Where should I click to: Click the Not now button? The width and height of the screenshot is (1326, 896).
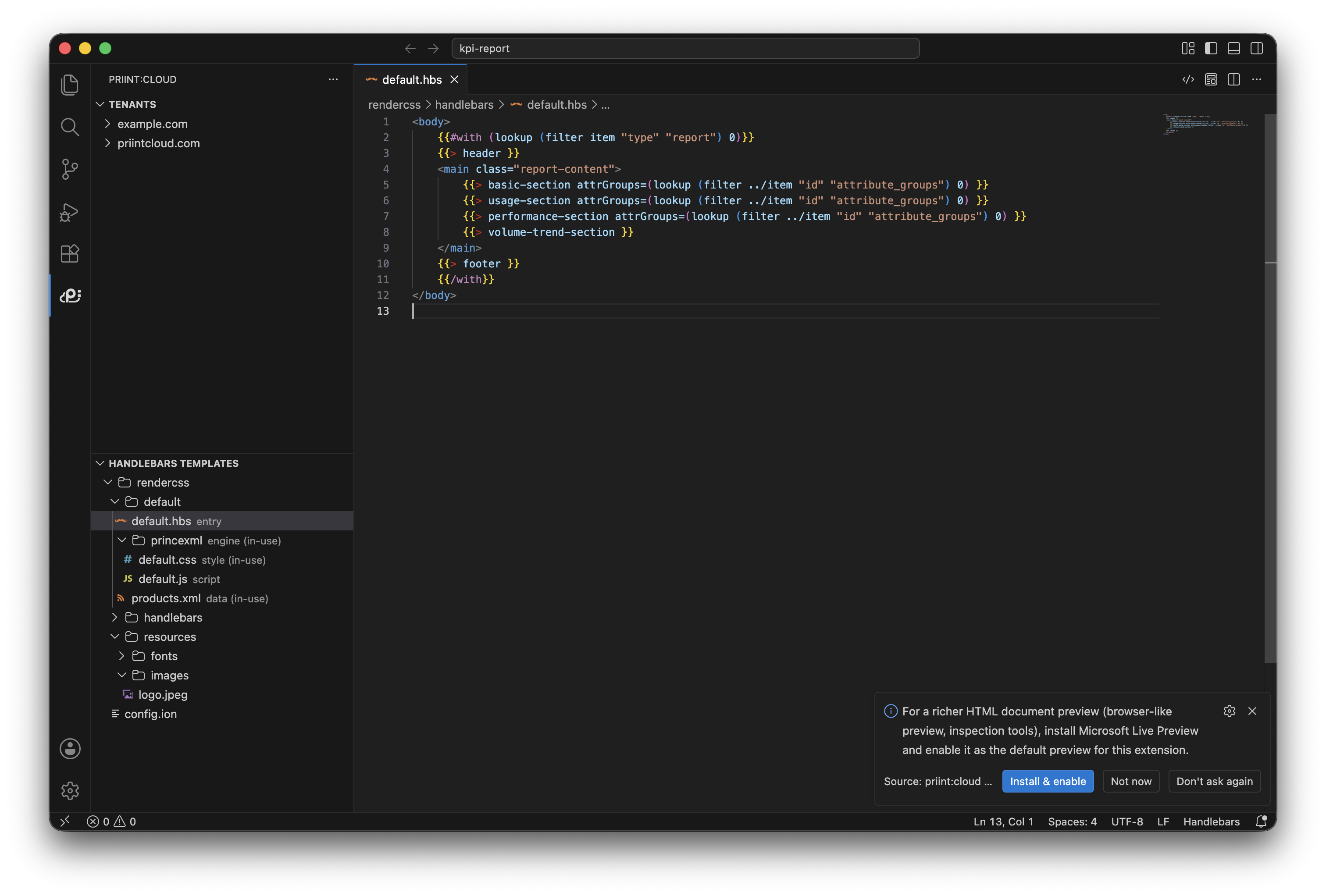tap(1131, 781)
